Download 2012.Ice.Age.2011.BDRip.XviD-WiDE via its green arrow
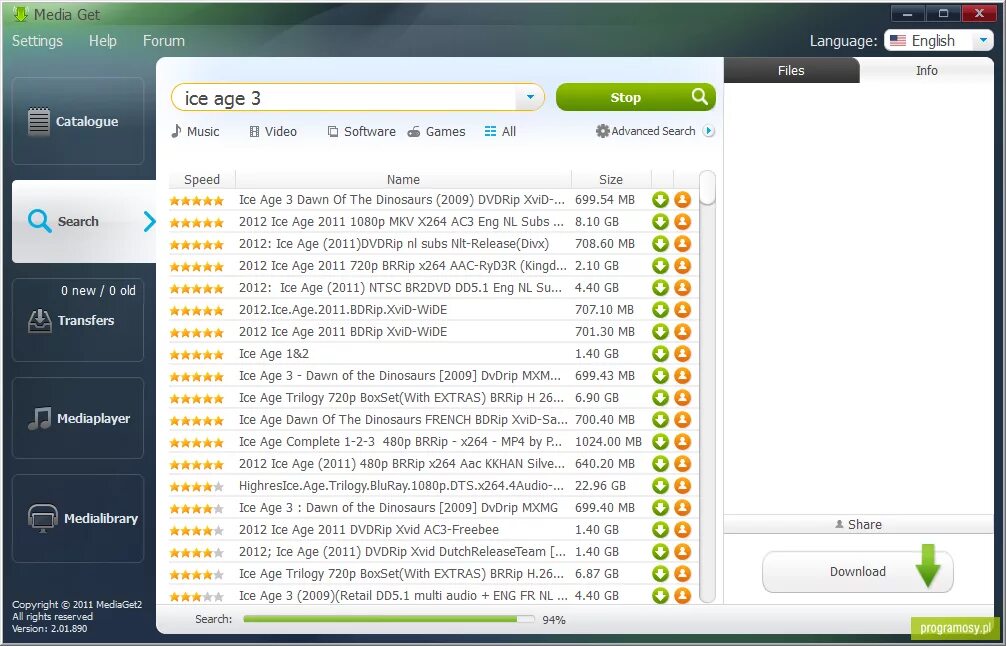 pyautogui.click(x=660, y=310)
